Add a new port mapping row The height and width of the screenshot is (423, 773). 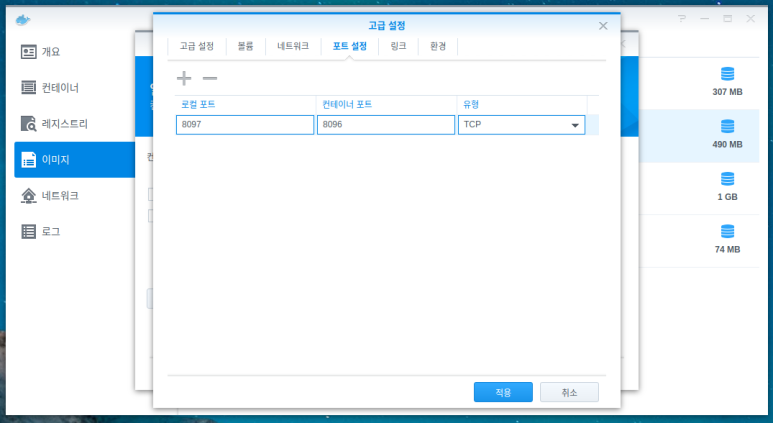[x=184, y=78]
